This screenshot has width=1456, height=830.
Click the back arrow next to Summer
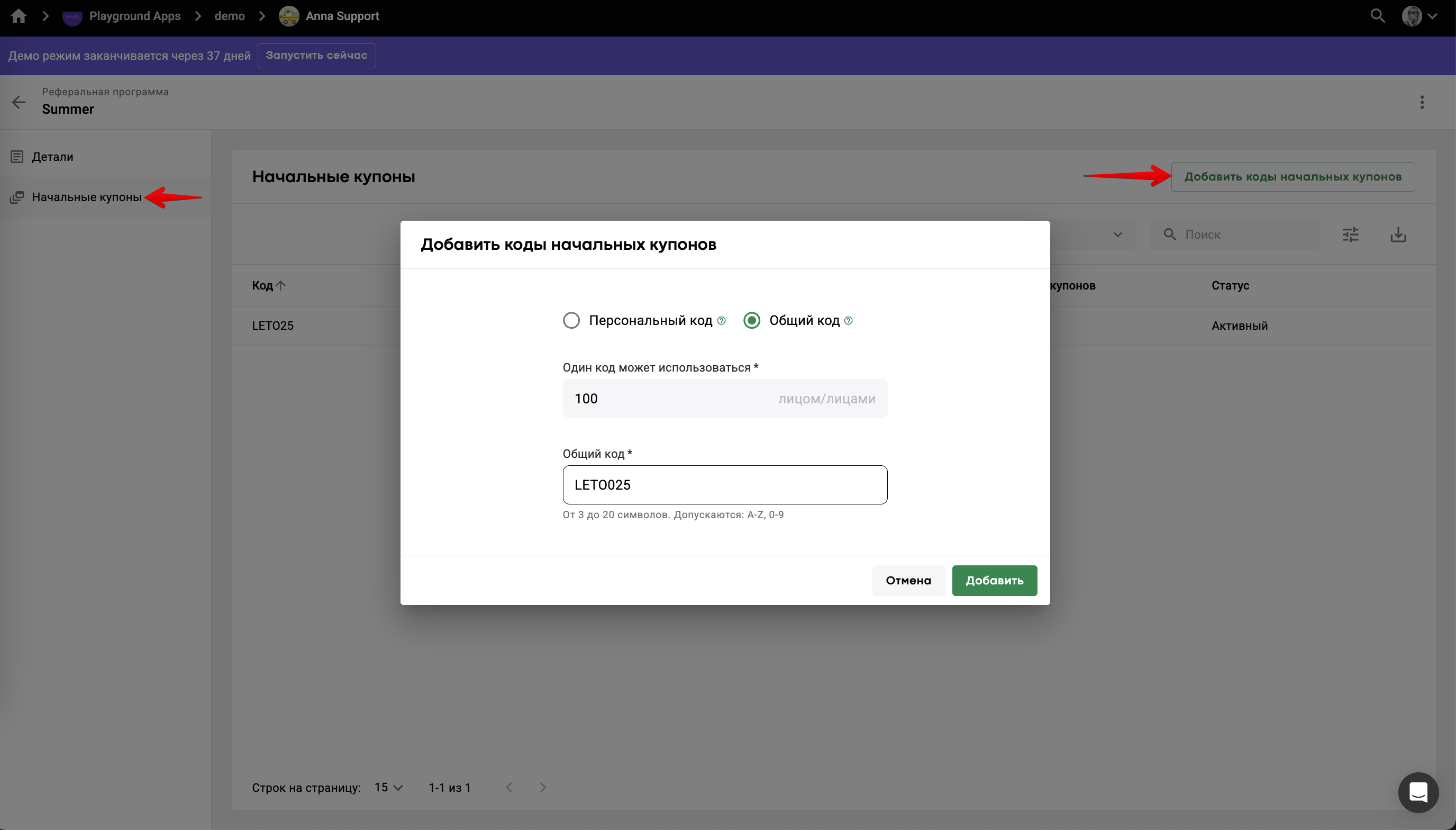19,102
